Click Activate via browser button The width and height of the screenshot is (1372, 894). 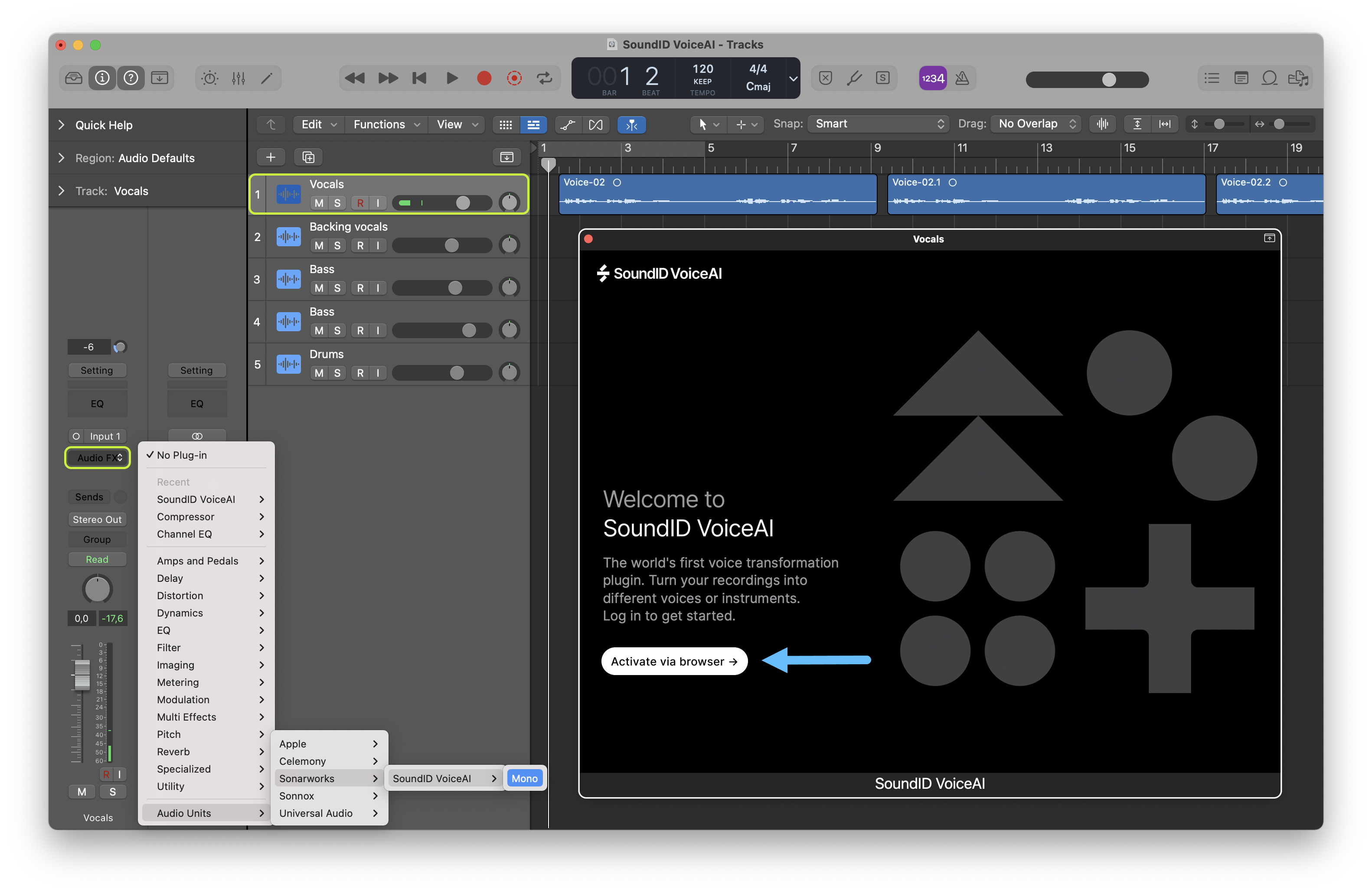(x=674, y=661)
